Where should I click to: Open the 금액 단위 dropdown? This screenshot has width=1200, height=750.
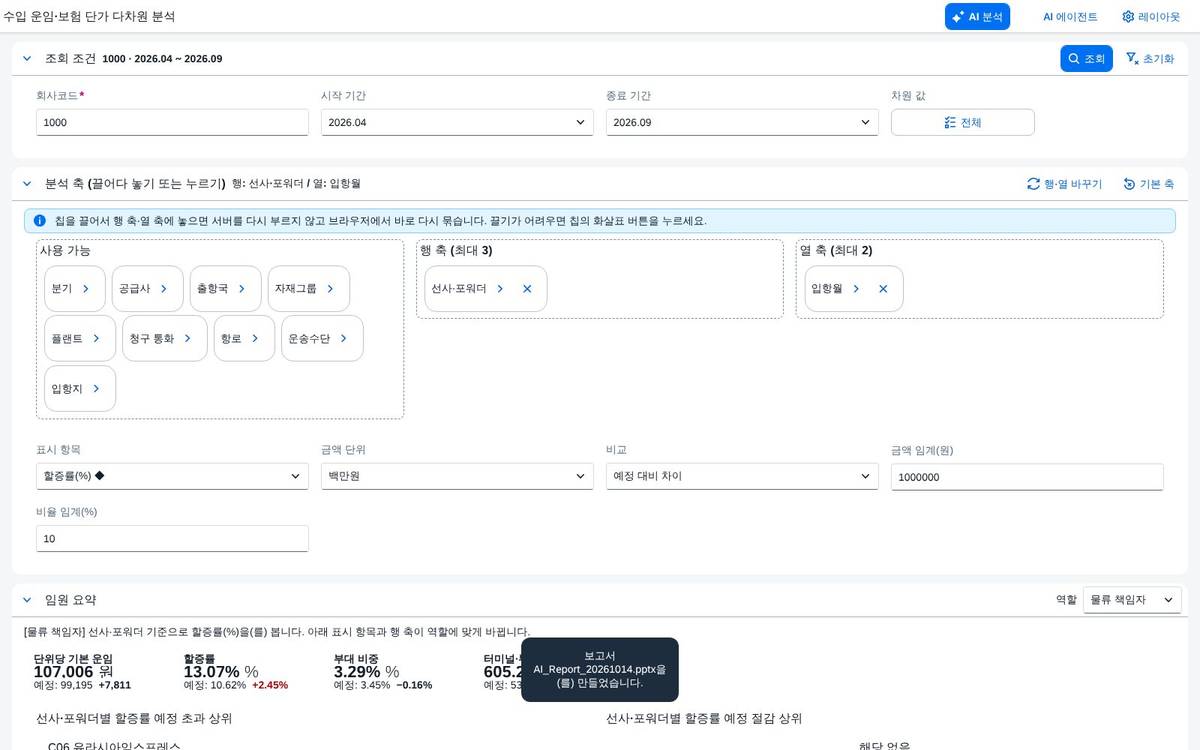(x=457, y=476)
